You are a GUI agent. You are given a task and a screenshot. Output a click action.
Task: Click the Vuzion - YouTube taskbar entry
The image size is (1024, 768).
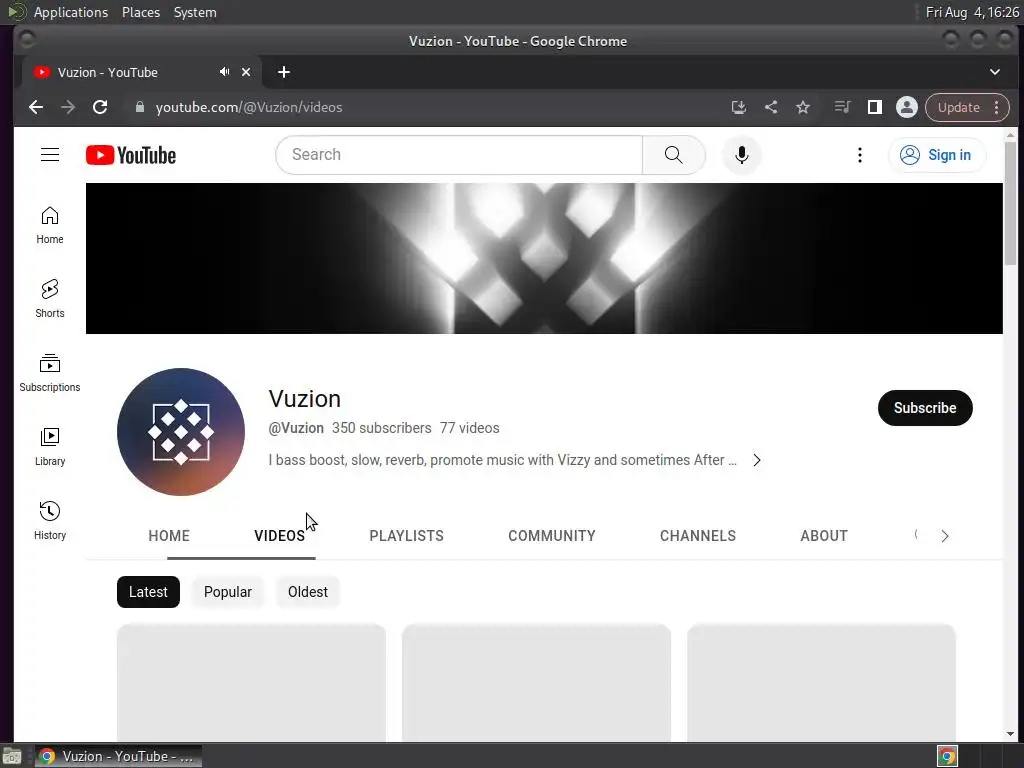[x=118, y=756]
